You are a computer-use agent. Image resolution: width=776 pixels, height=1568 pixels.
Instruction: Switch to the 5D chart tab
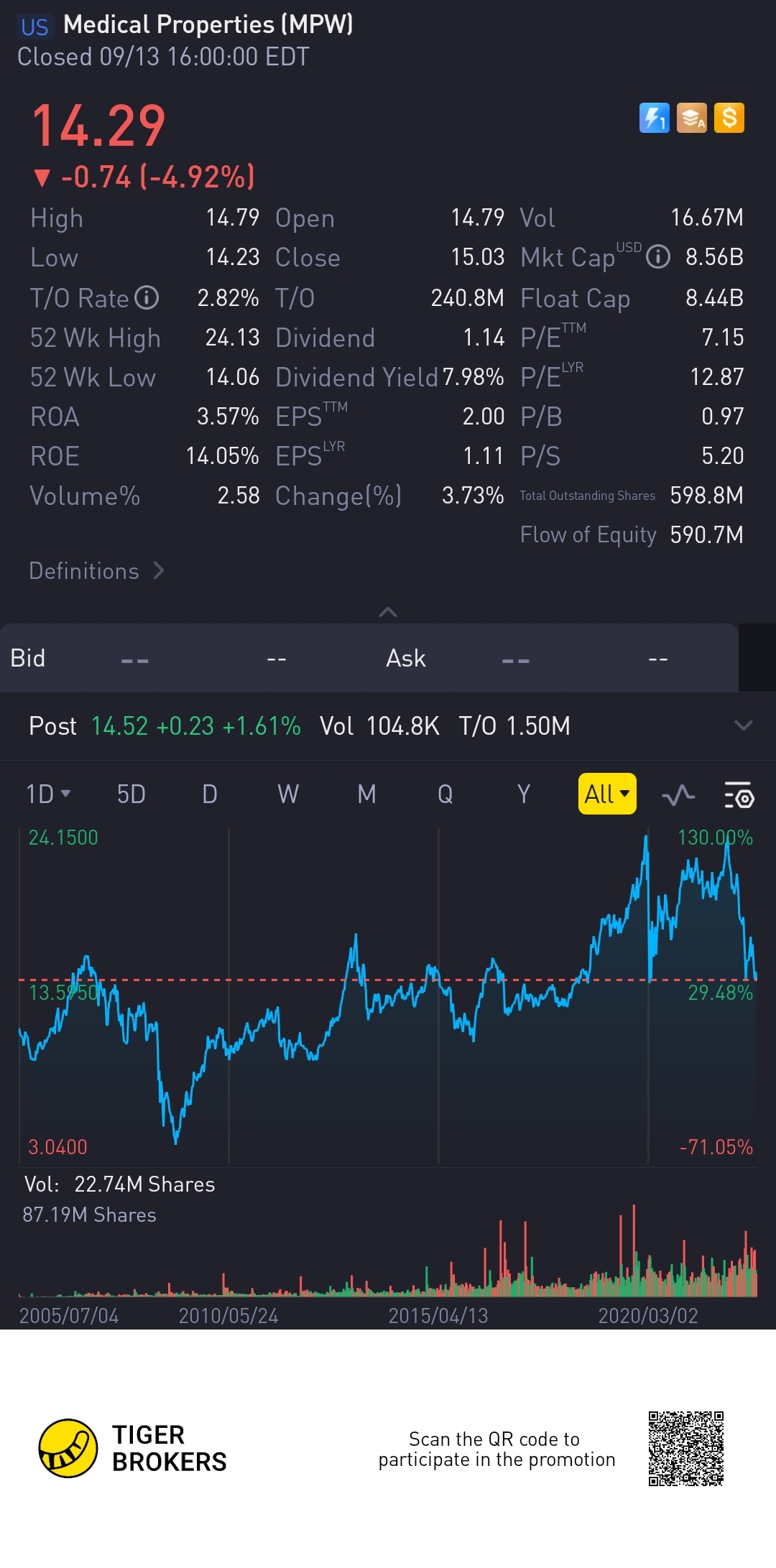[x=131, y=794]
